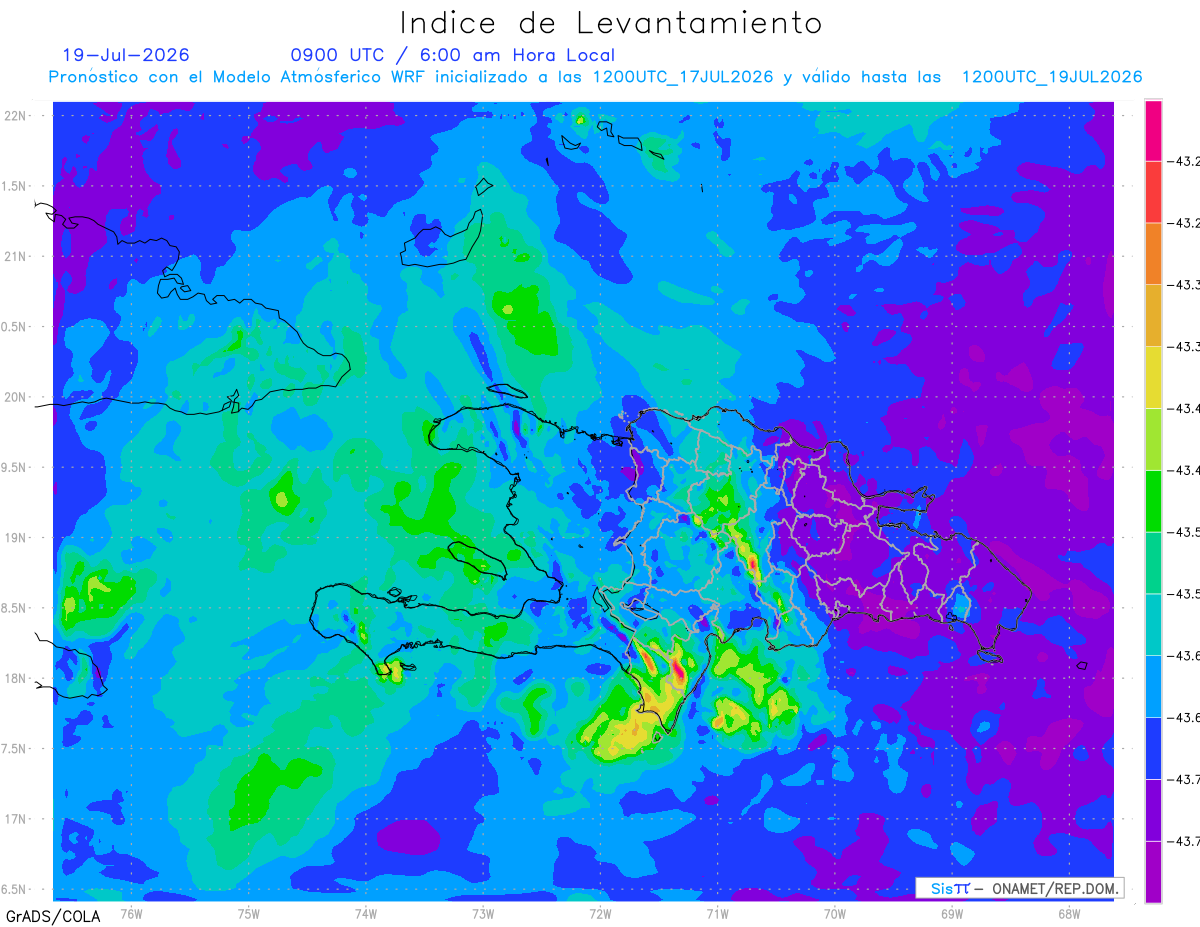The height and width of the screenshot is (927, 1200).
Task: Select the date text "19-Jul-2026"
Action: (126, 55)
